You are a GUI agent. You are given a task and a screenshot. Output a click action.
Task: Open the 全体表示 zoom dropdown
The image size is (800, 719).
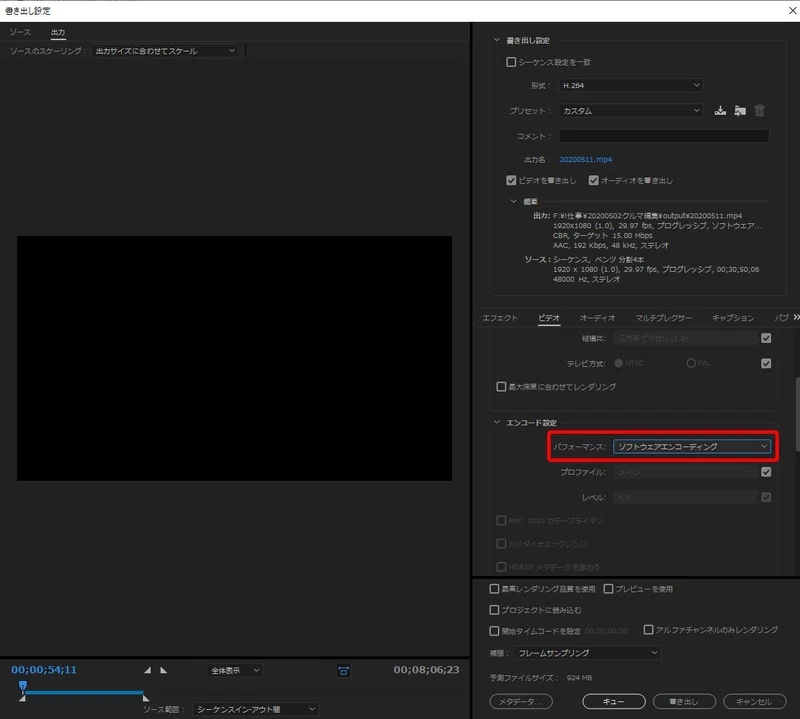click(235, 670)
